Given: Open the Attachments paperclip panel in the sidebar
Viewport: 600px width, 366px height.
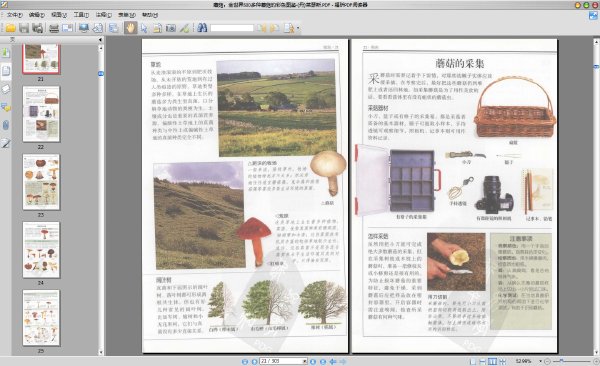Looking at the screenshot, I should click(x=6, y=125).
